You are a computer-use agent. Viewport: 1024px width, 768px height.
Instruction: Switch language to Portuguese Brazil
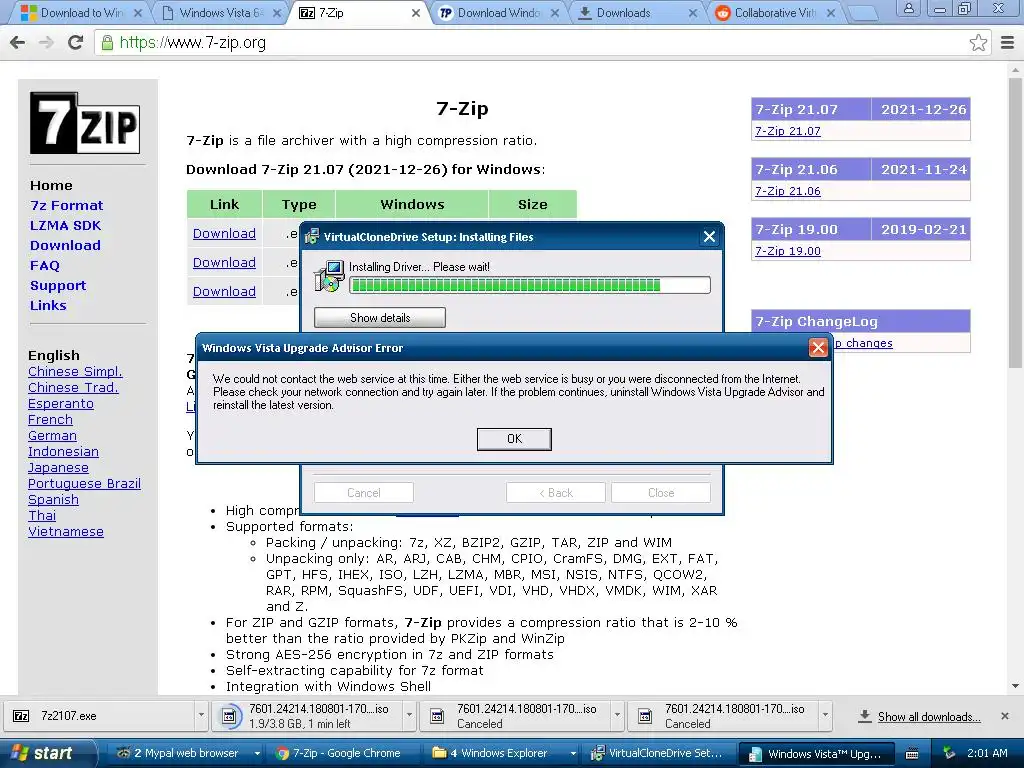pos(84,483)
